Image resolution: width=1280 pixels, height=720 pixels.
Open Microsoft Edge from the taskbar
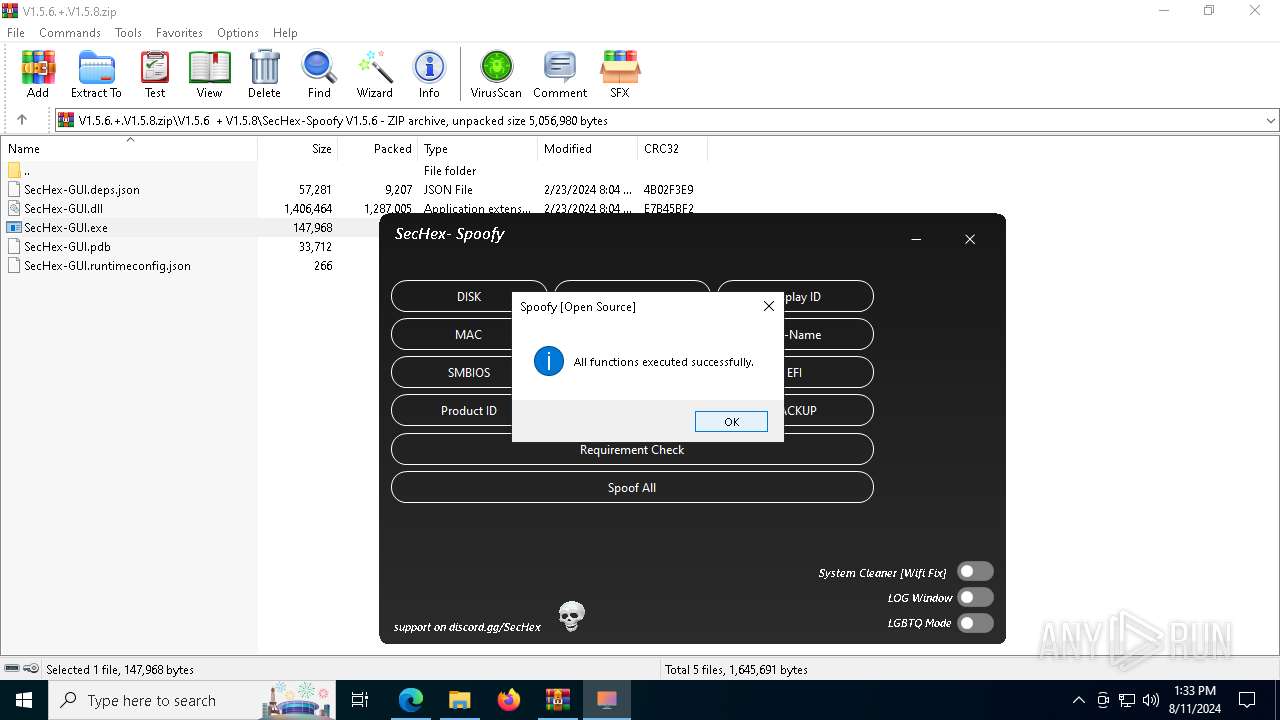(x=411, y=700)
